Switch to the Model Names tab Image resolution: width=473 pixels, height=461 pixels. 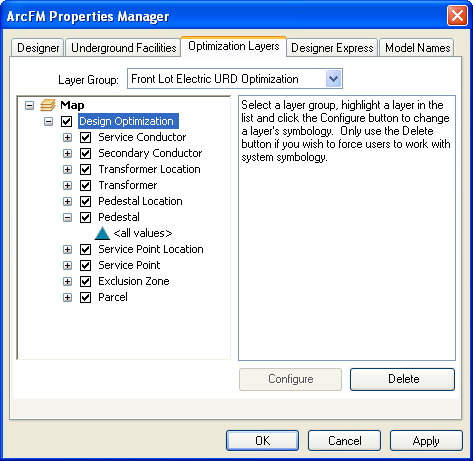(417, 48)
